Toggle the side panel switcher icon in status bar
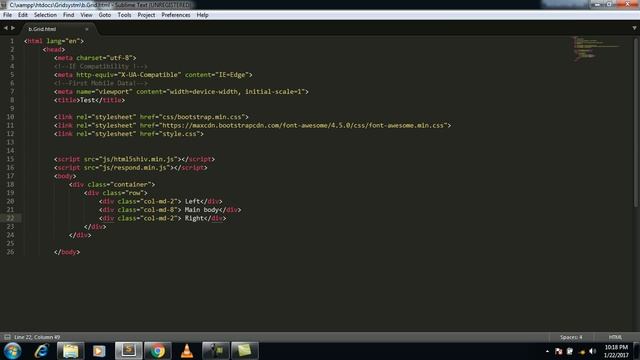640x360 pixels. (7, 337)
